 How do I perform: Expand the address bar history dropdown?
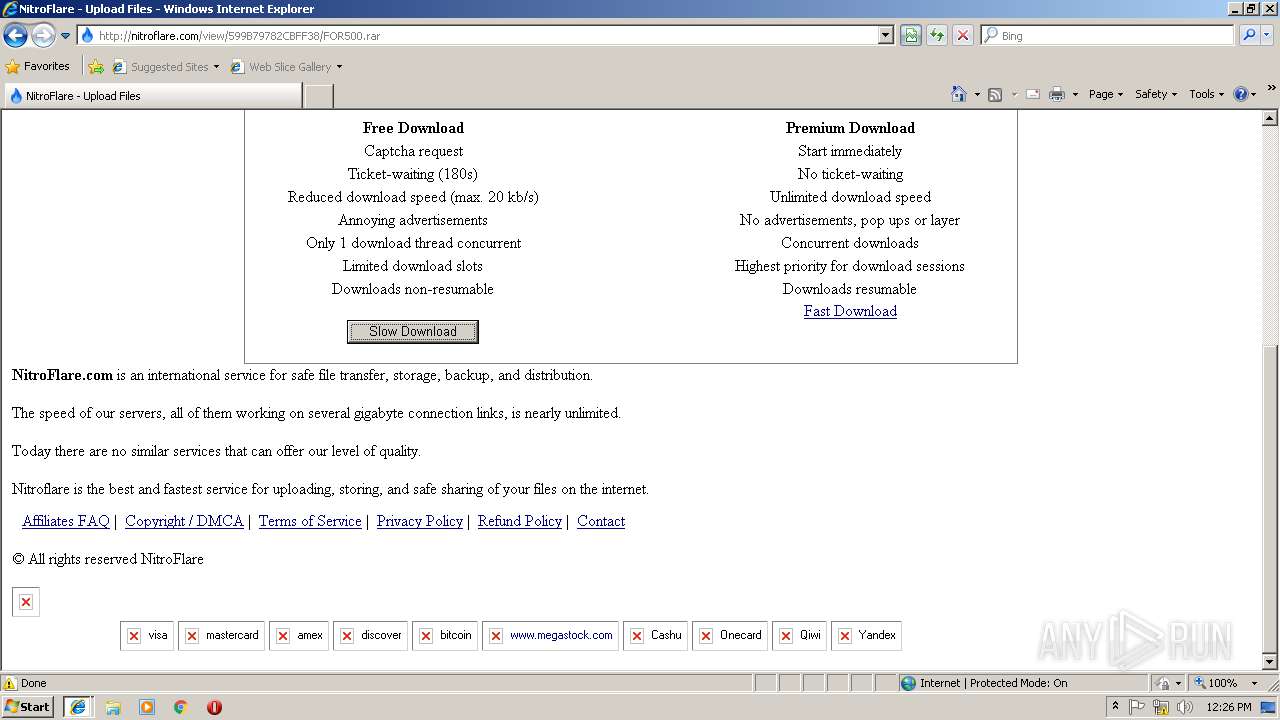885,36
